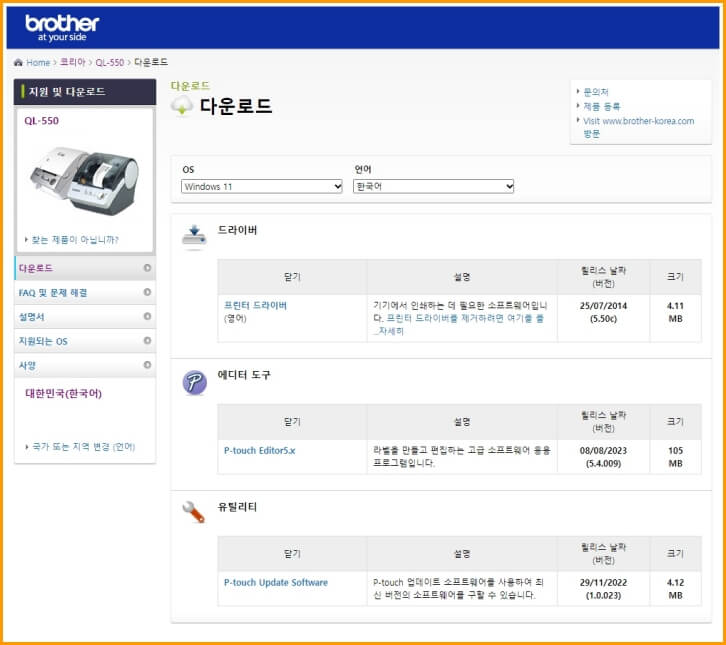Click the 에디터 도구 section heading

pos(244,375)
